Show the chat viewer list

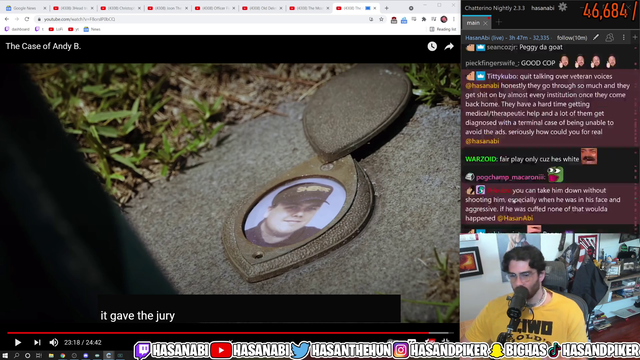pos(609,38)
